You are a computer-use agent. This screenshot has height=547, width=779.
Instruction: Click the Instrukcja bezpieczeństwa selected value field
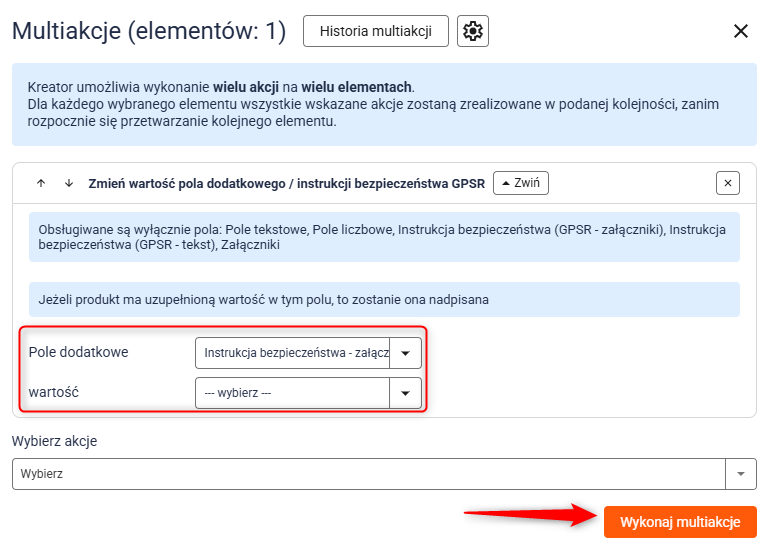(293, 353)
